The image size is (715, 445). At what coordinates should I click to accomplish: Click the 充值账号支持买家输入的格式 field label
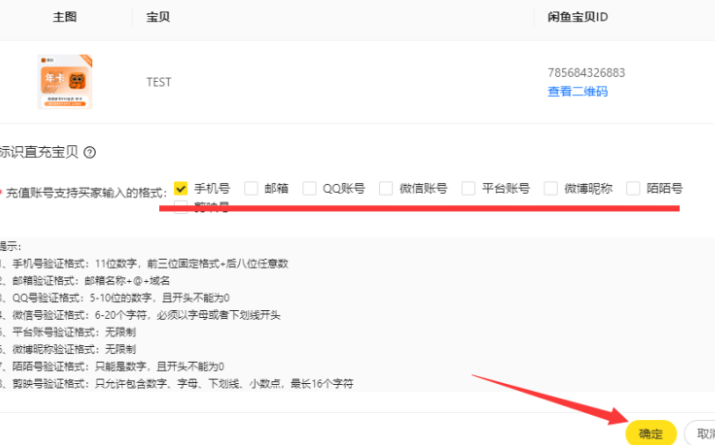(84, 190)
